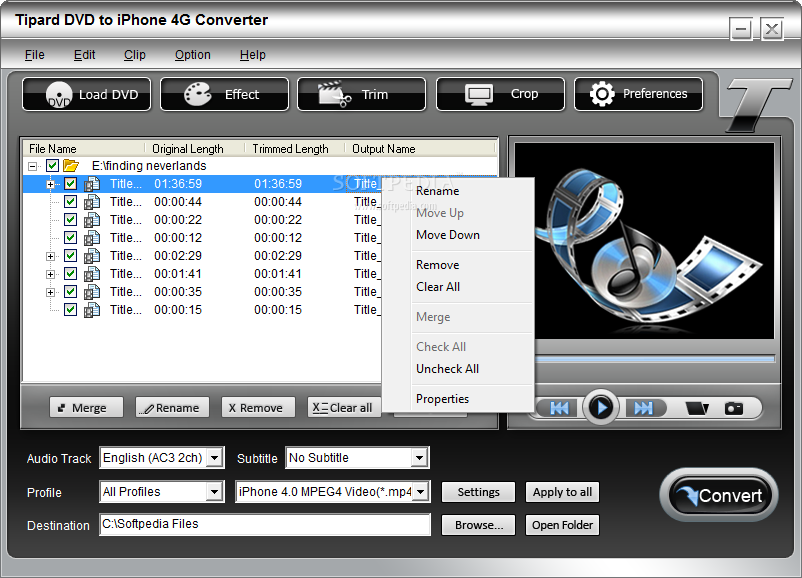The height and width of the screenshot is (578, 802).
Task: Uncheck the 00:01:41 title checkbox
Action: click(71, 274)
